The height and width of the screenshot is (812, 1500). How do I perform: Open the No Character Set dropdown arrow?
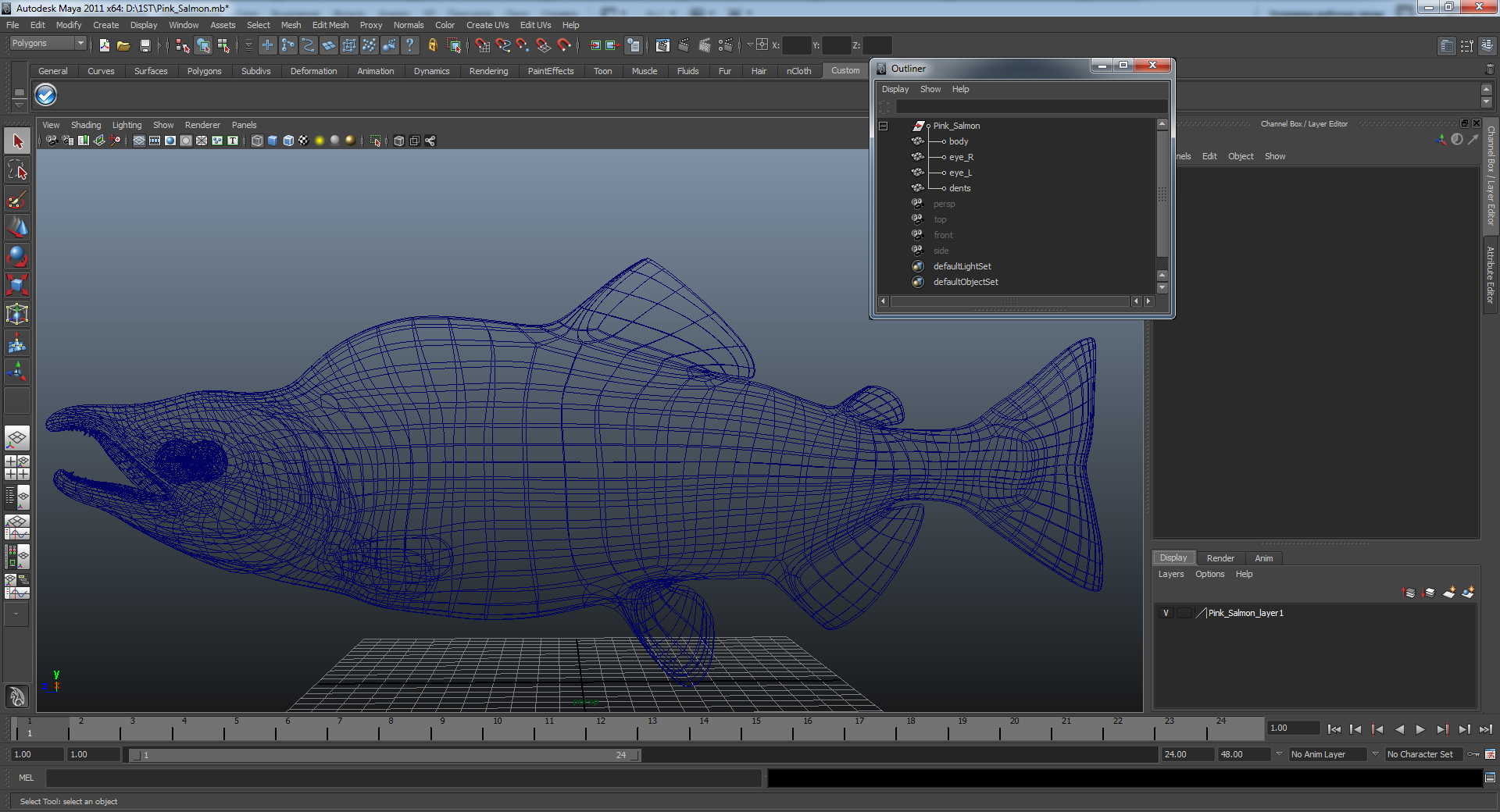click(x=1375, y=754)
